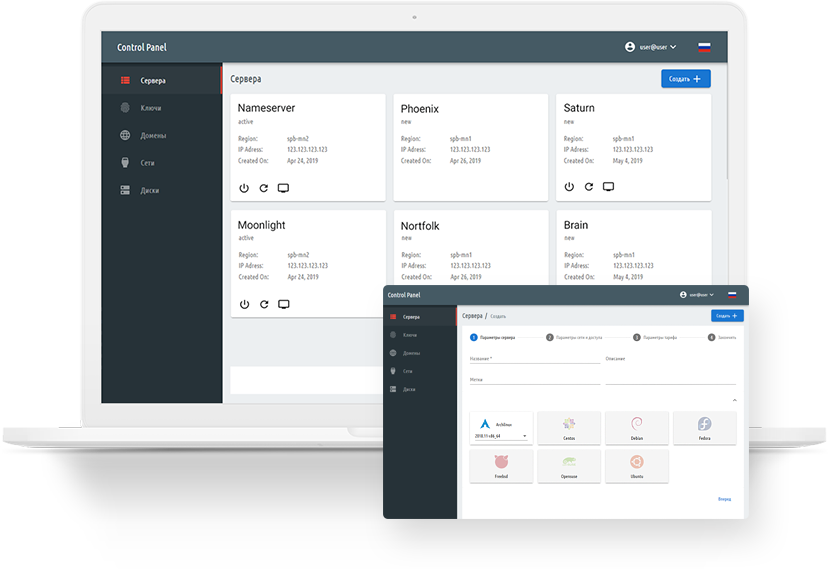Open Сети in small window sidebar
829x569 pixels.
pyautogui.click(x=420, y=371)
